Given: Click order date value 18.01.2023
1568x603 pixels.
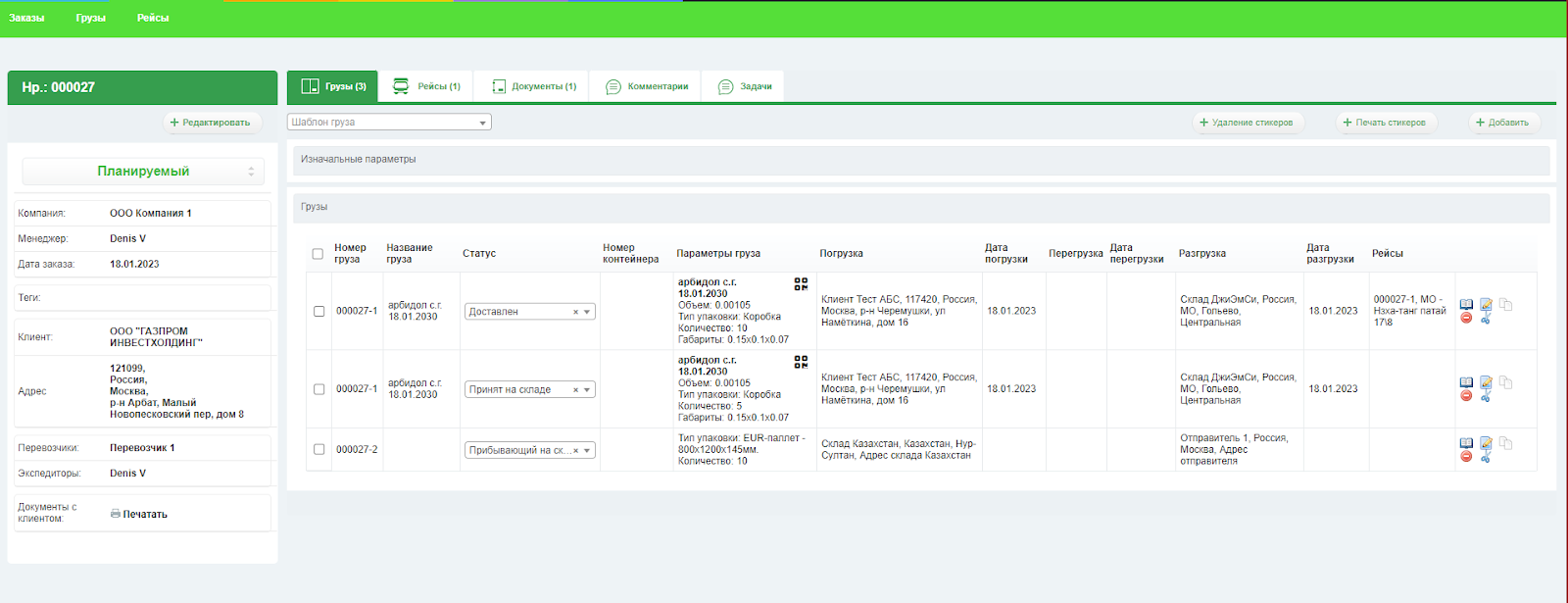Looking at the screenshot, I should (134, 265).
